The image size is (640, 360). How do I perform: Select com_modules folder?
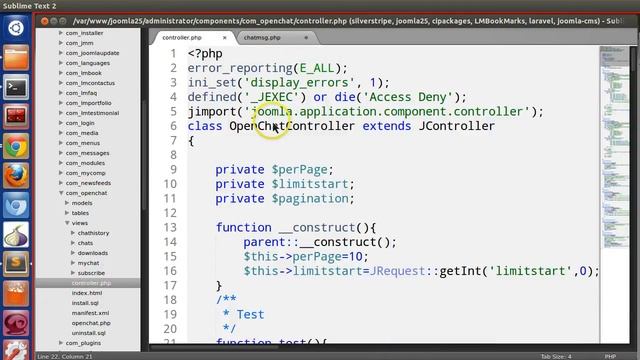pyautogui.click(x=85, y=163)
